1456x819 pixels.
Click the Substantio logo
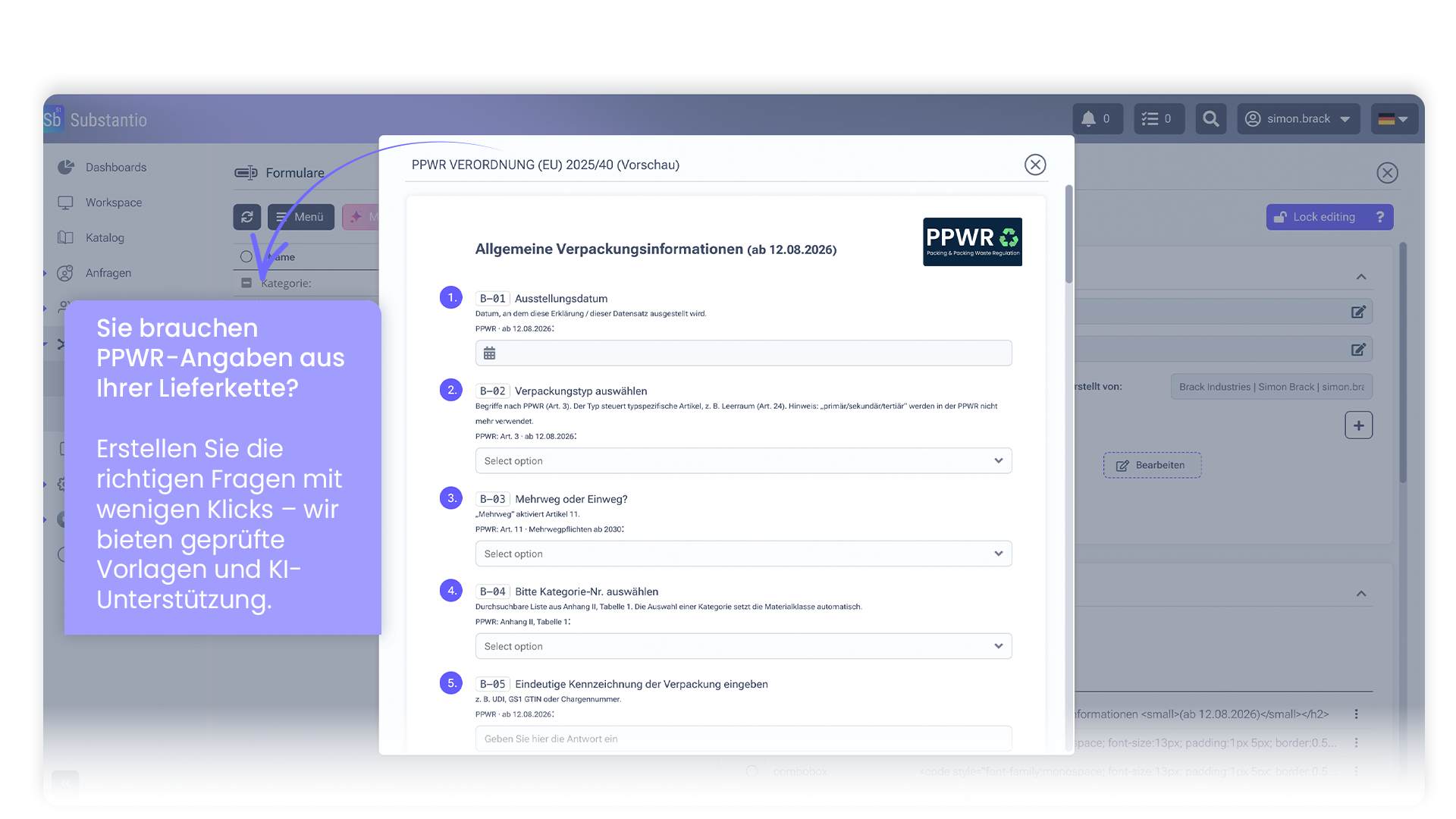click(96, 120)
